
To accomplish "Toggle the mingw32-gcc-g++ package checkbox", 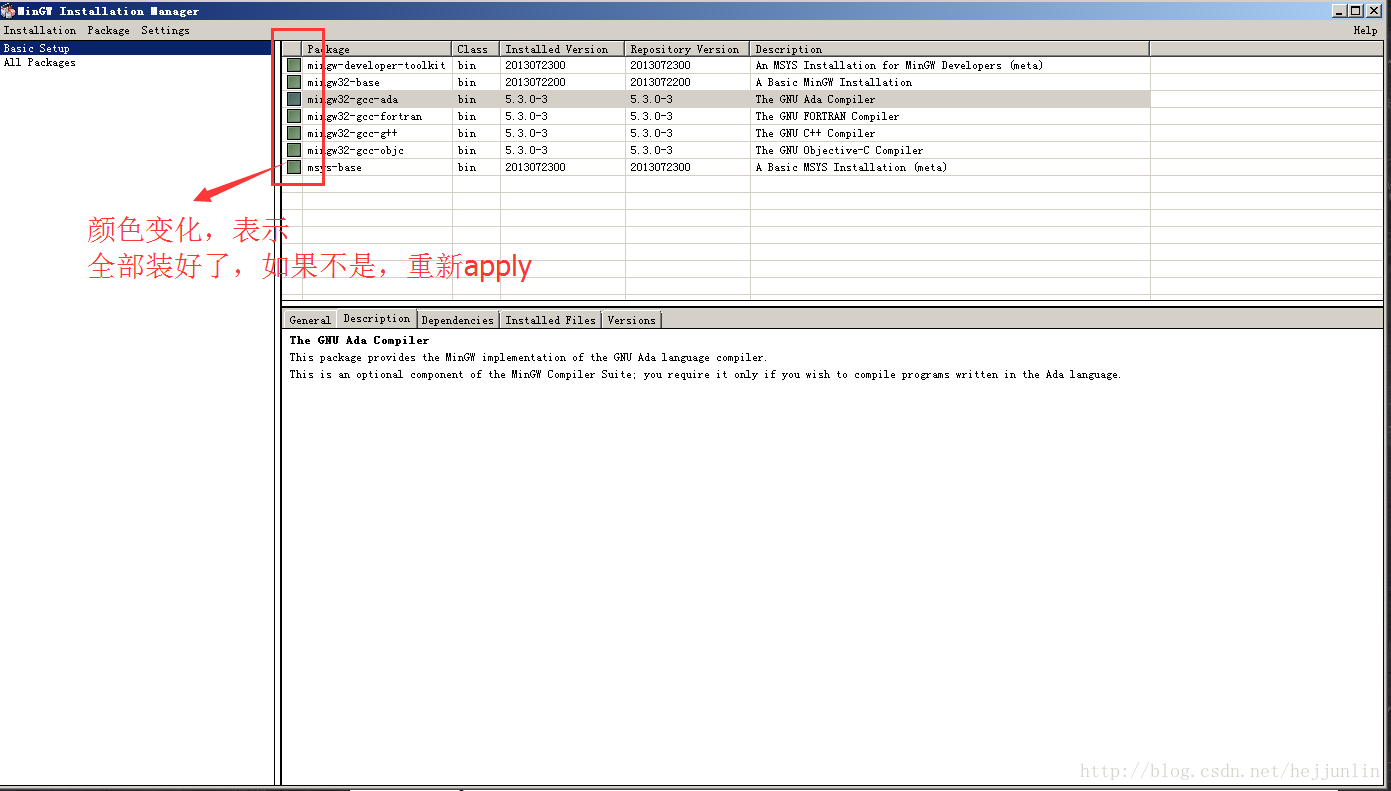I will pyautogui.click(x=294, y=133).
